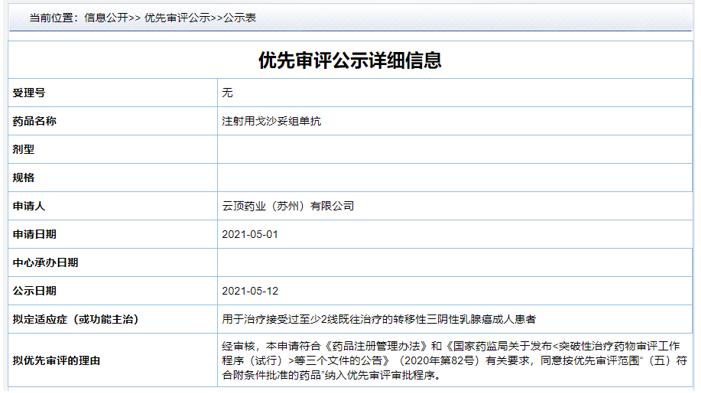Select the drug name 注射用戈沙妥组单抗
701x393 pixels.
coord(271,121)
